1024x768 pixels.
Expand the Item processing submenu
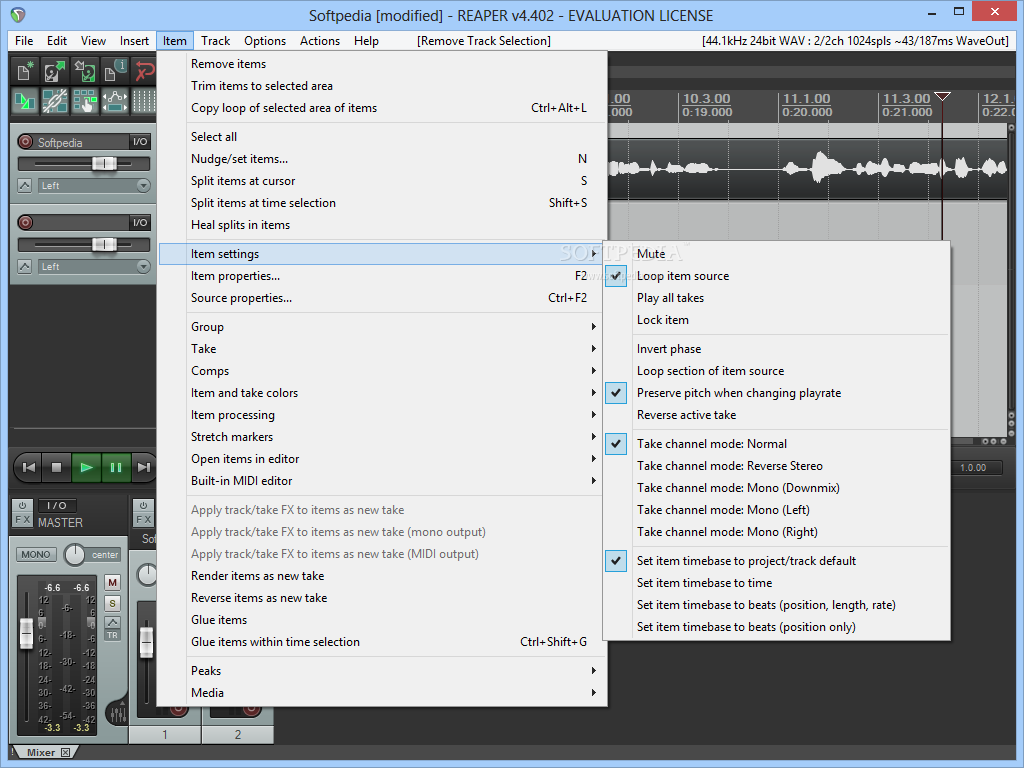coord(381,415)
